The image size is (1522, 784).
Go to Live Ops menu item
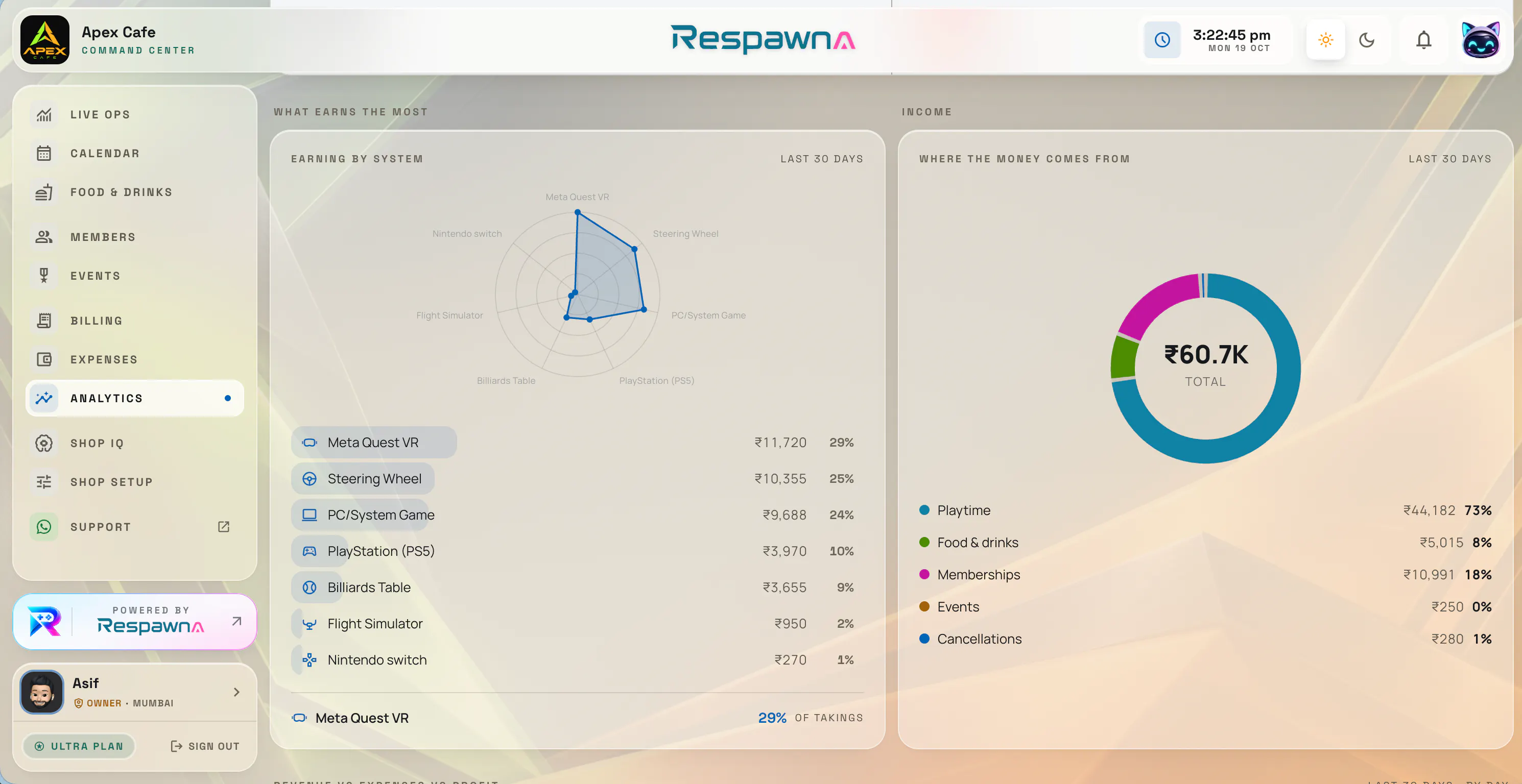pos(135,114)
